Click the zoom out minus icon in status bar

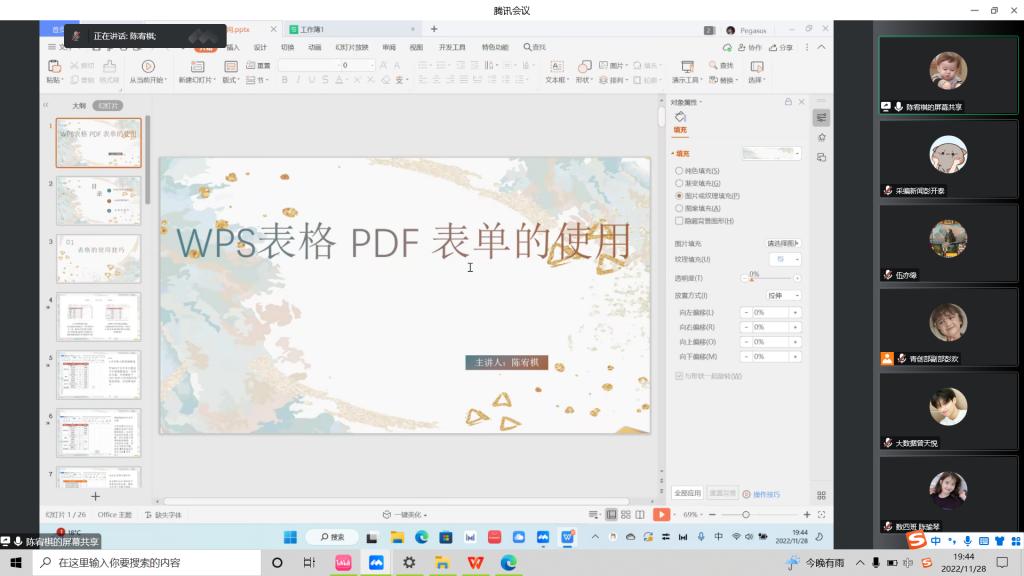pos(712,515)
